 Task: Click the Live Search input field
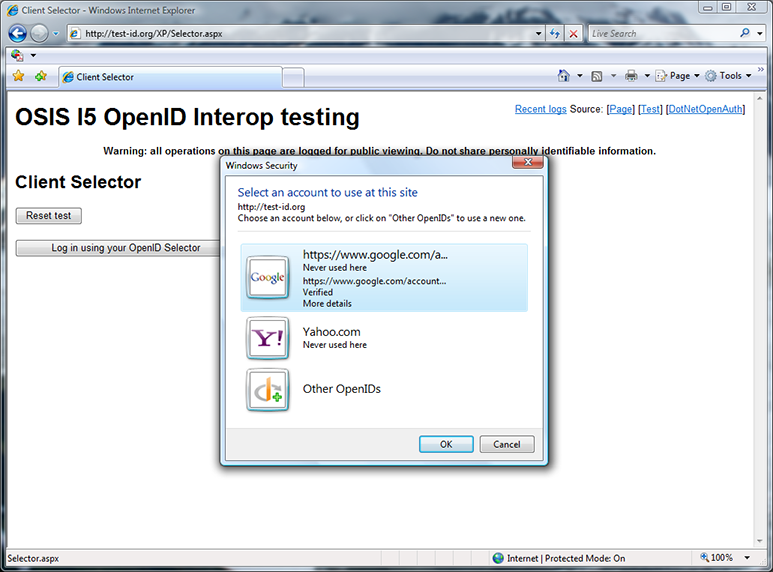(x=660, y=33)
